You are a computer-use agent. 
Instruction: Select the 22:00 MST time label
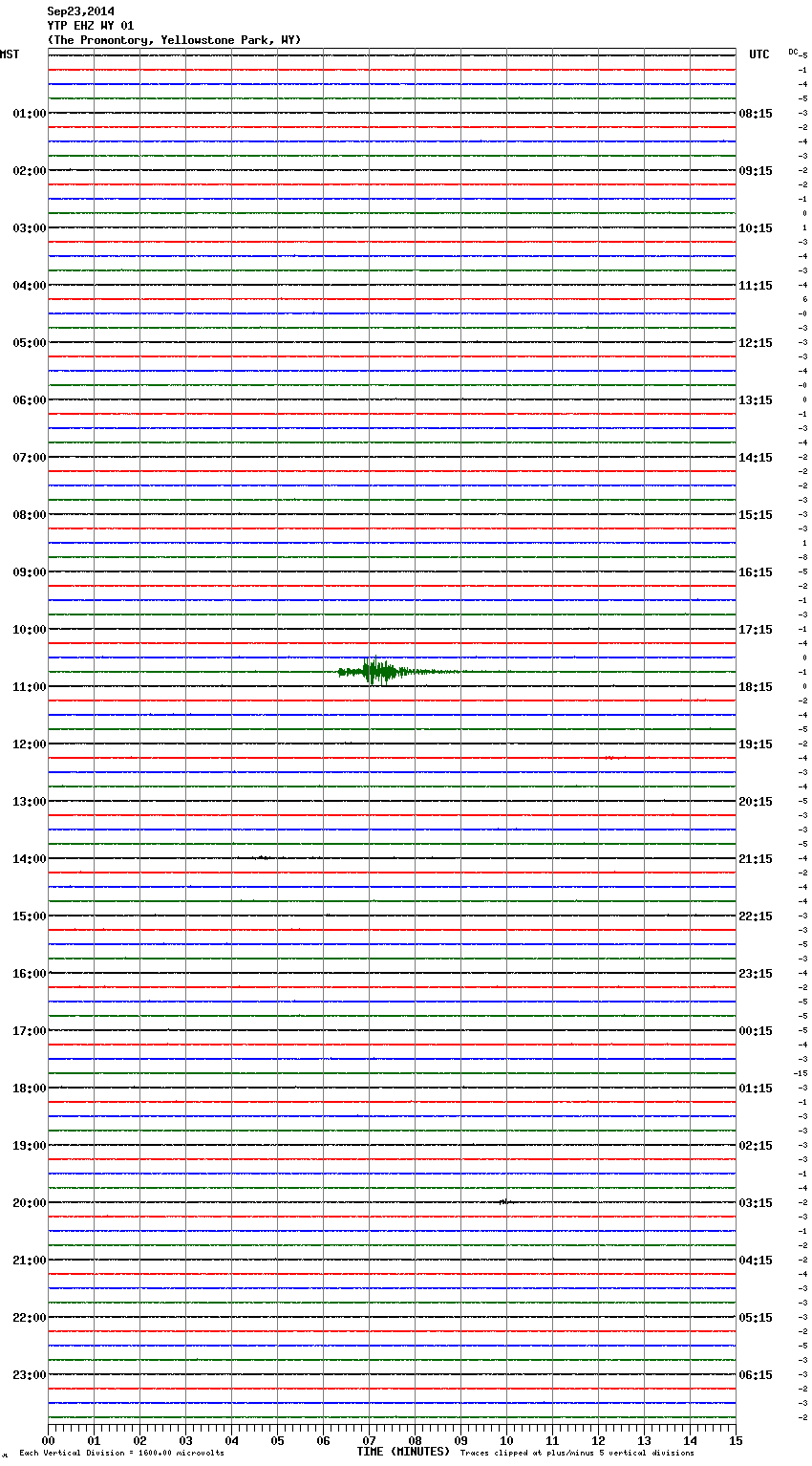(x=30, y=1318)
